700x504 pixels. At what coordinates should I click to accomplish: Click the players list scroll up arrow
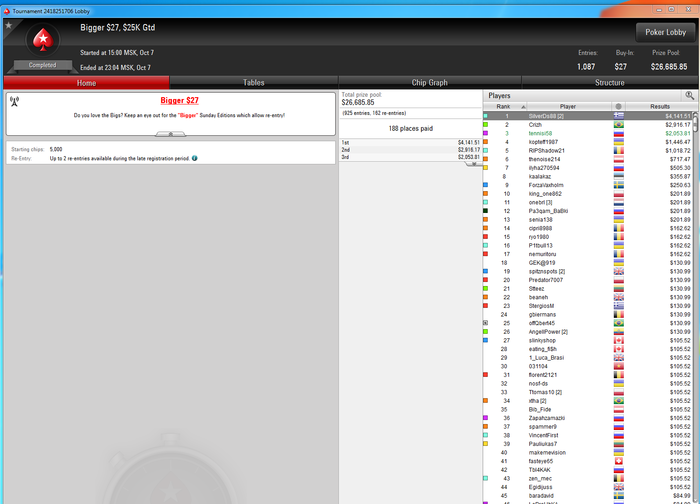pyautogui.click(x=695, y=115)
